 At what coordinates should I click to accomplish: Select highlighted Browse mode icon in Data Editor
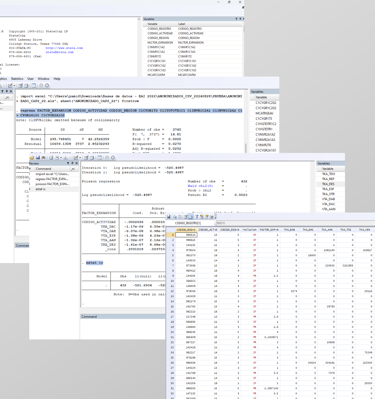point(191,217)
